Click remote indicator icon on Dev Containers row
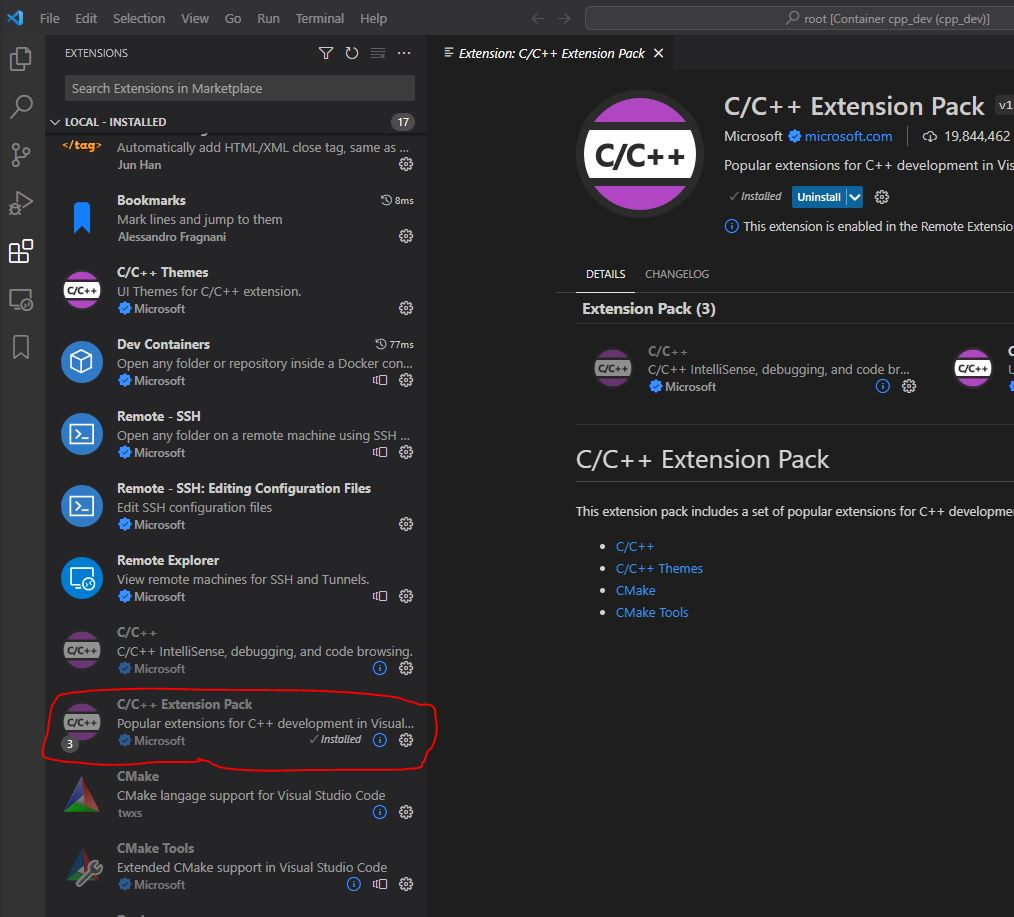Image resolution: width=1014 pixels, height=917 pixels. click(380, 380)
